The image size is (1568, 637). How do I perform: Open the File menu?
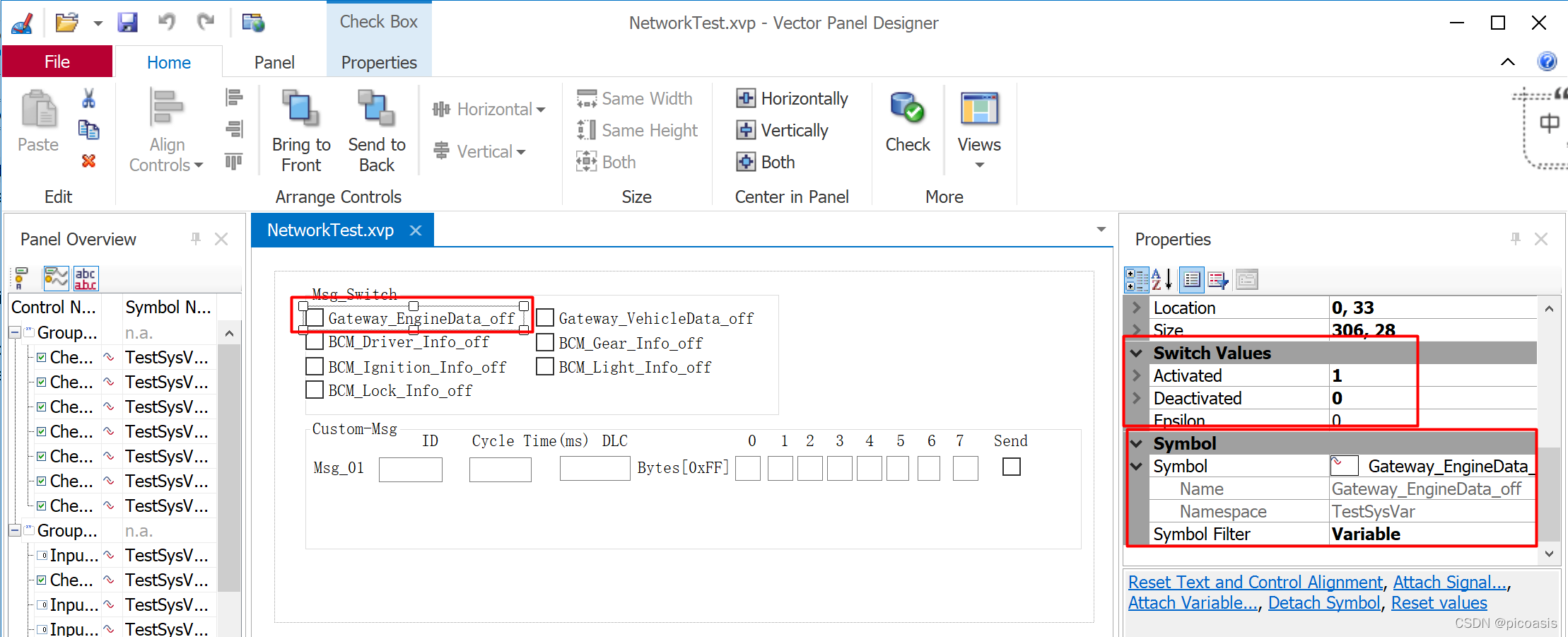[x=57, y=62]
